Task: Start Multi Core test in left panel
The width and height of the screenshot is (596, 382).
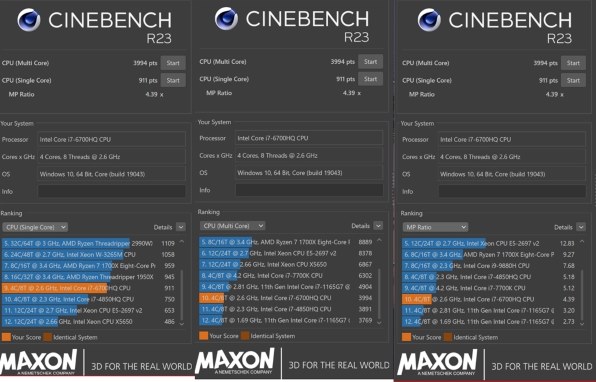Action: point(173,63)
